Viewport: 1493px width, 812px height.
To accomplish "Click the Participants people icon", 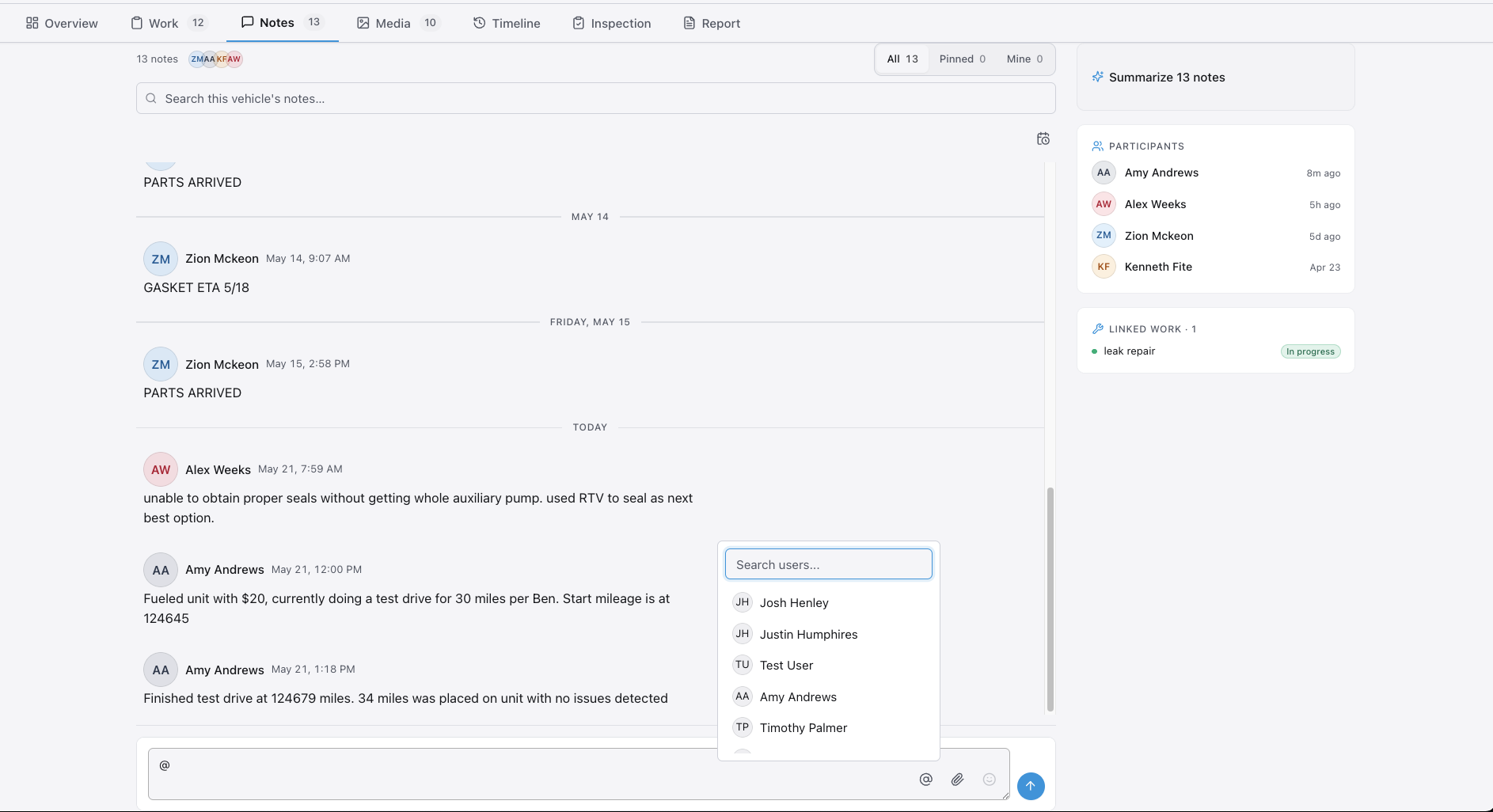I will 1098,146.
